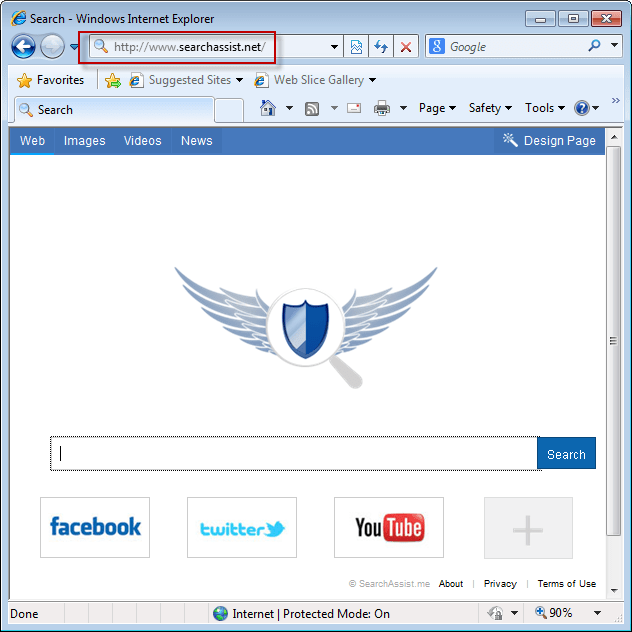Open the Favorites button
The width and height of the screenshot is (632, 632).
tap(50, 80)
